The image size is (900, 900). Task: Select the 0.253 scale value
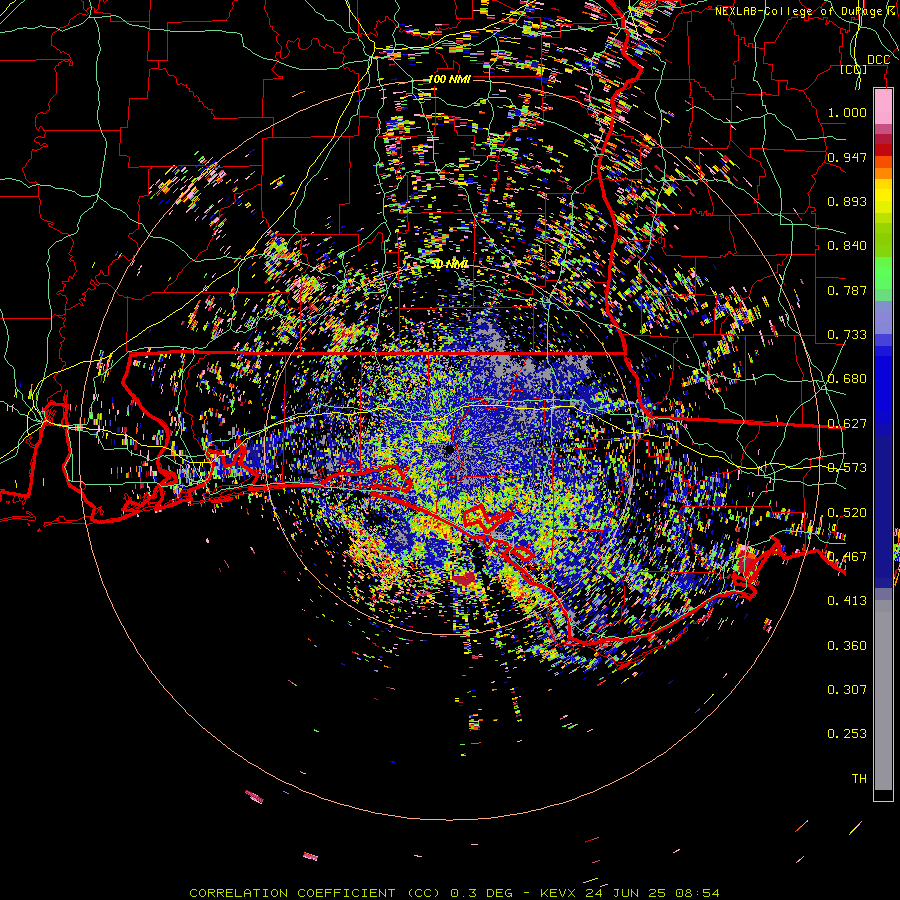click(x=847, y=734)
